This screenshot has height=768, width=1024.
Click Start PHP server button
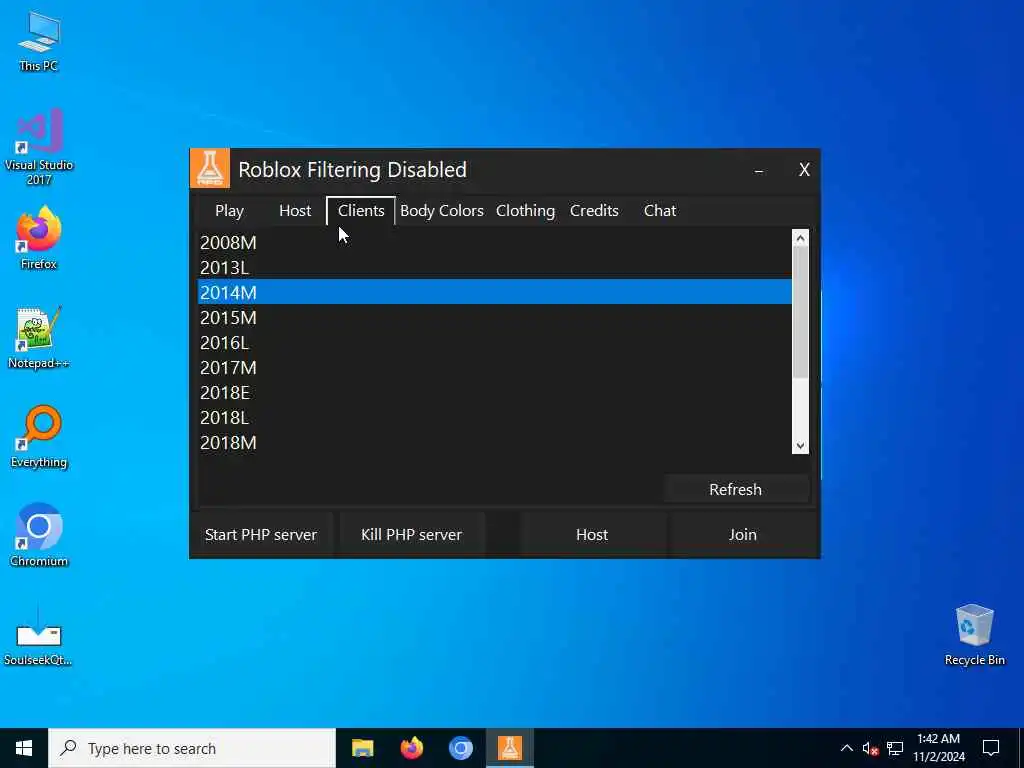point(261,534)
